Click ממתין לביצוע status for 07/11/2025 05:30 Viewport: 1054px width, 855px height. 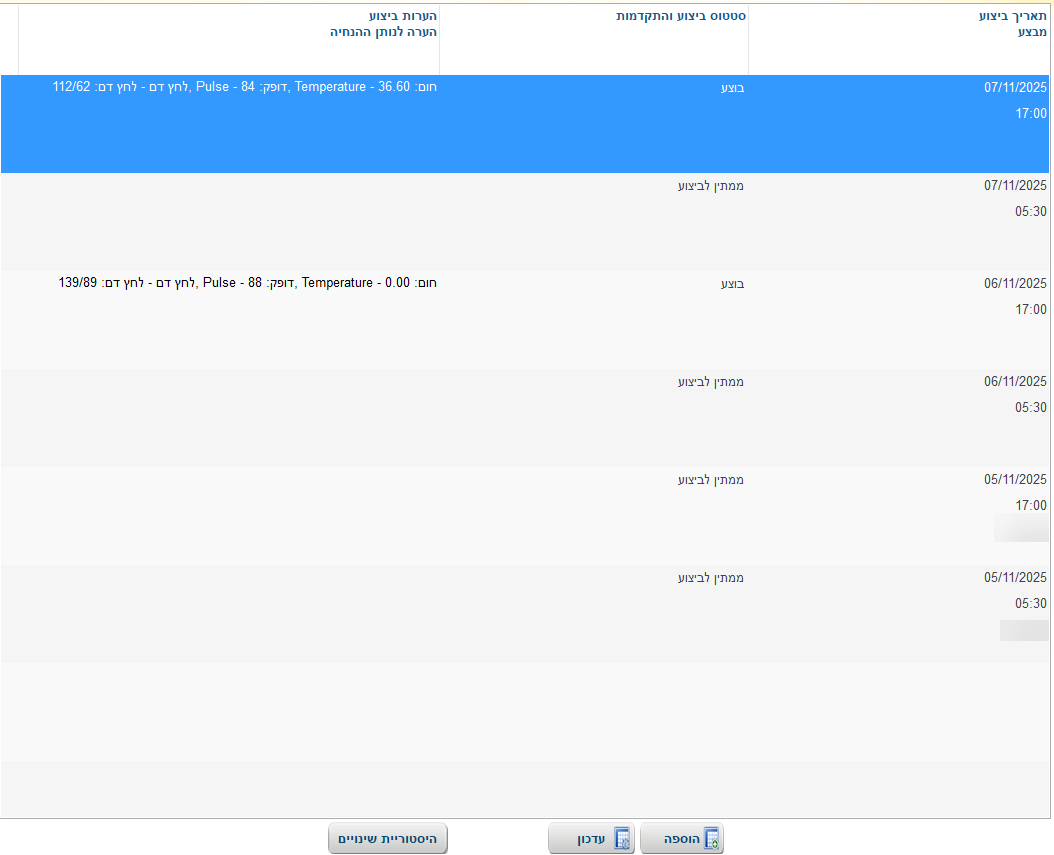coord(711,186)
